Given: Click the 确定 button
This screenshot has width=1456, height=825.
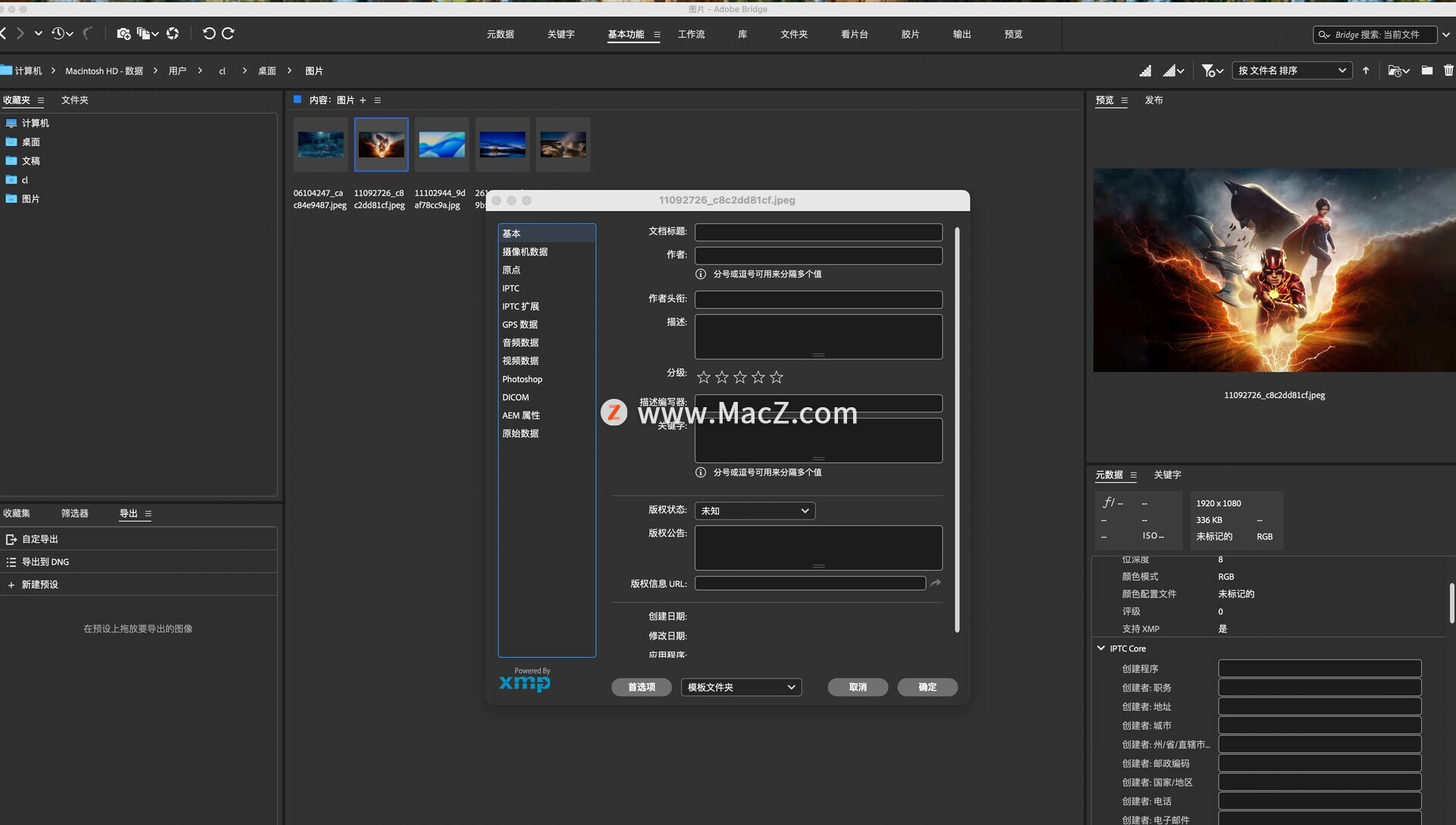Looking at the screenshot, I should point(927,687).
